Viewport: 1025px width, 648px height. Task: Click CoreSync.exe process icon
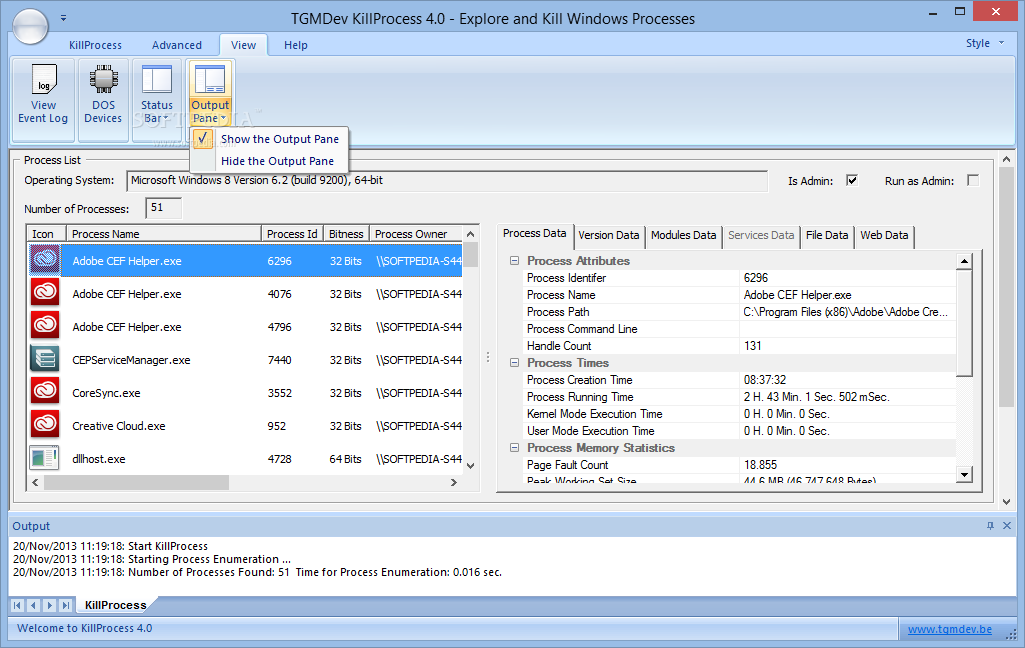tap(45, 390)
